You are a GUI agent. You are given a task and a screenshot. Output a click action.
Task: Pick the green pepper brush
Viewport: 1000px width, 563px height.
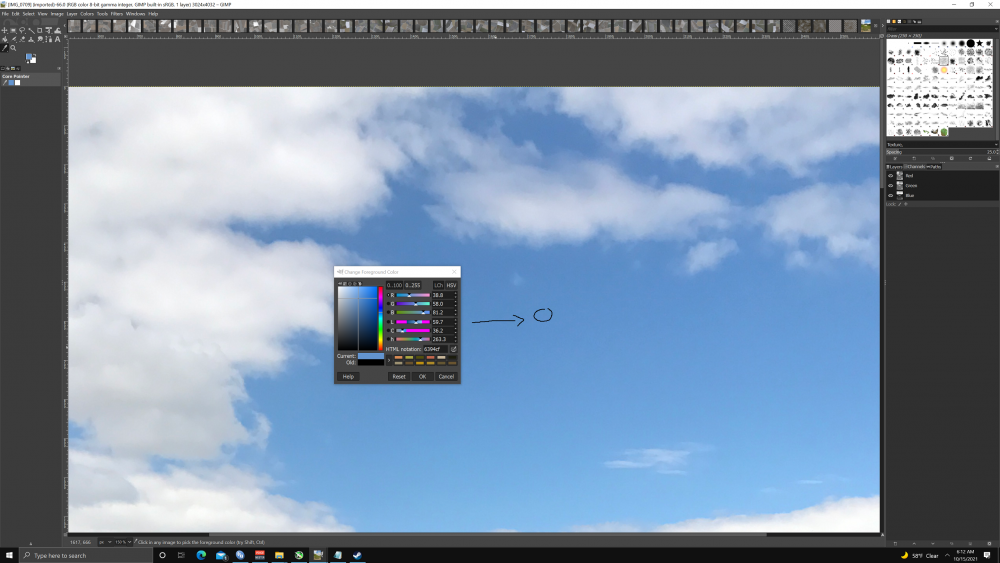click(x=944, y=132)
